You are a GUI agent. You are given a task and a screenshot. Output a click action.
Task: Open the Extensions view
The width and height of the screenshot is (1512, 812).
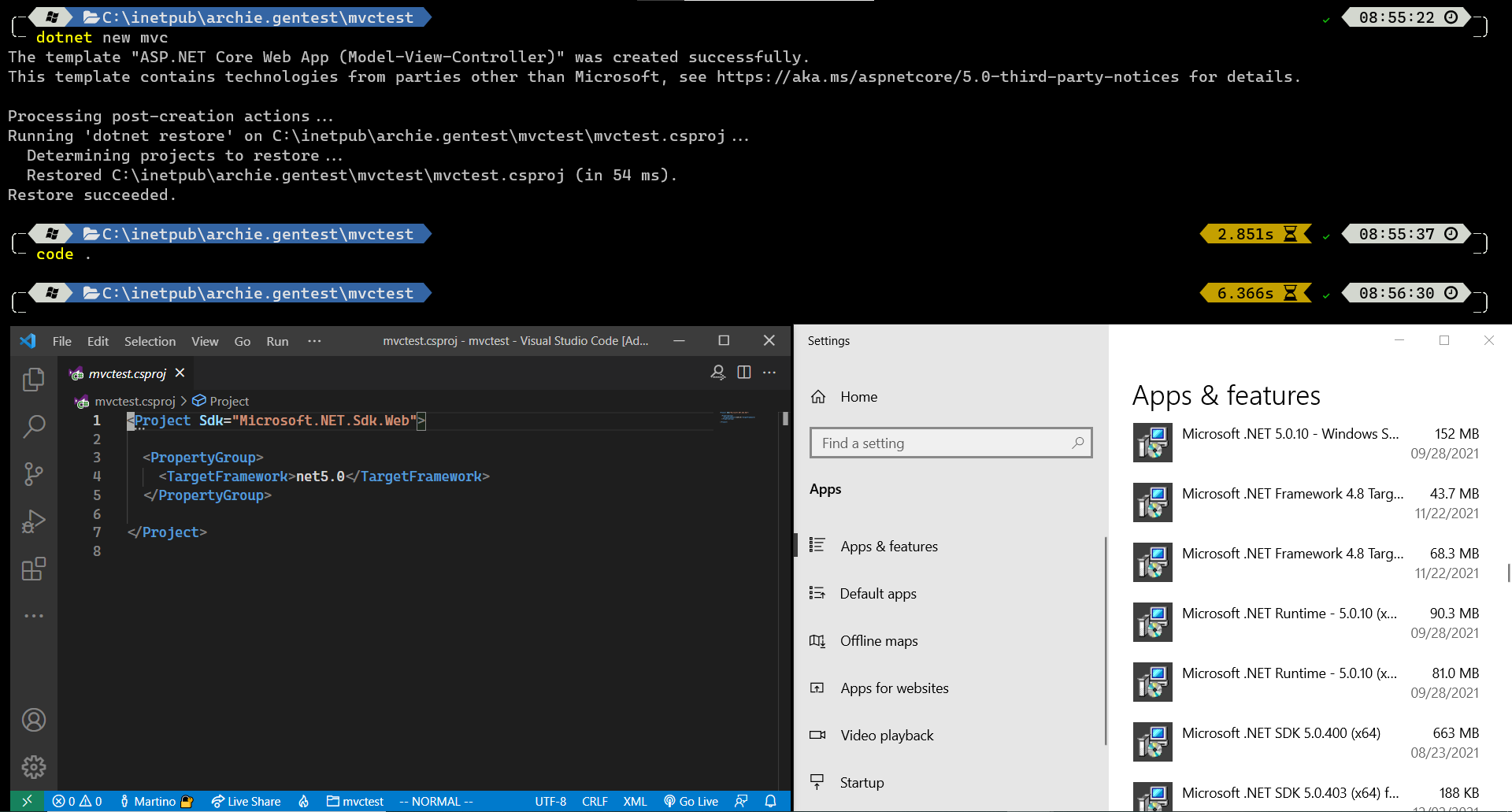click(x=33, y=569)
